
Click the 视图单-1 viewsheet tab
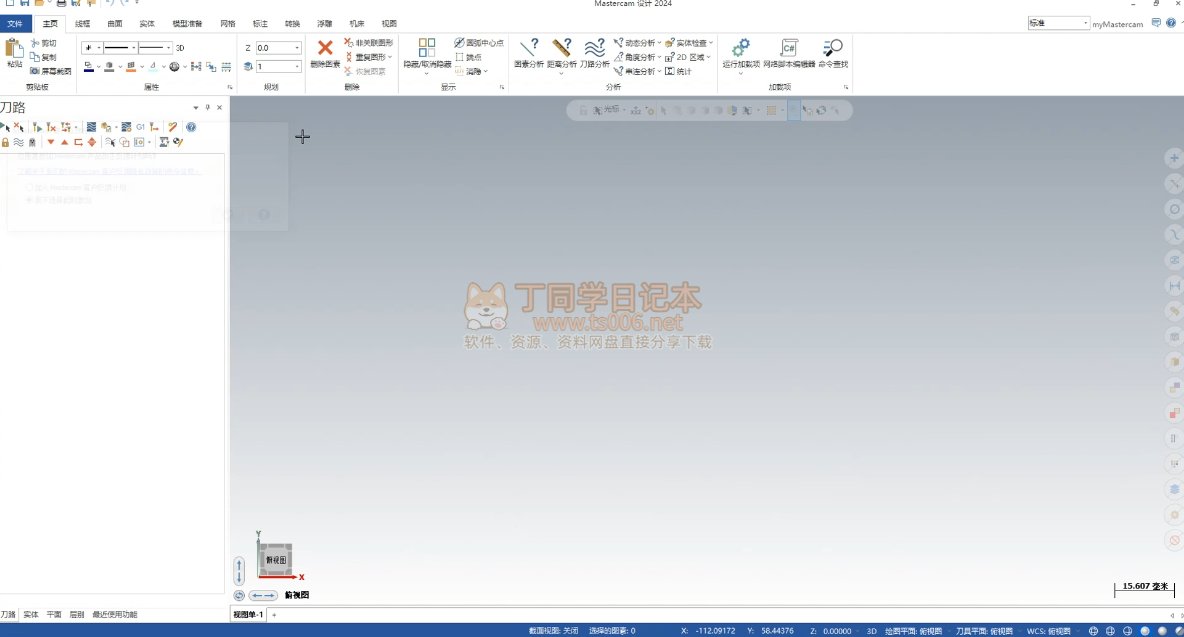pos(248,614)
